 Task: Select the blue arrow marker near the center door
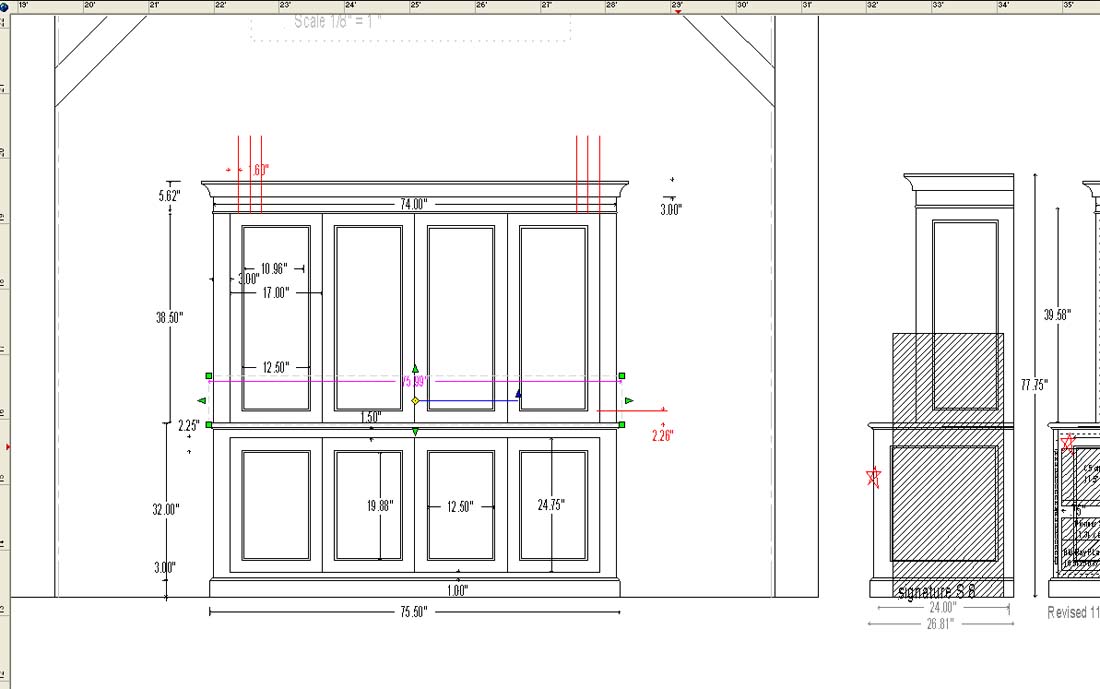tap(518, 394)
